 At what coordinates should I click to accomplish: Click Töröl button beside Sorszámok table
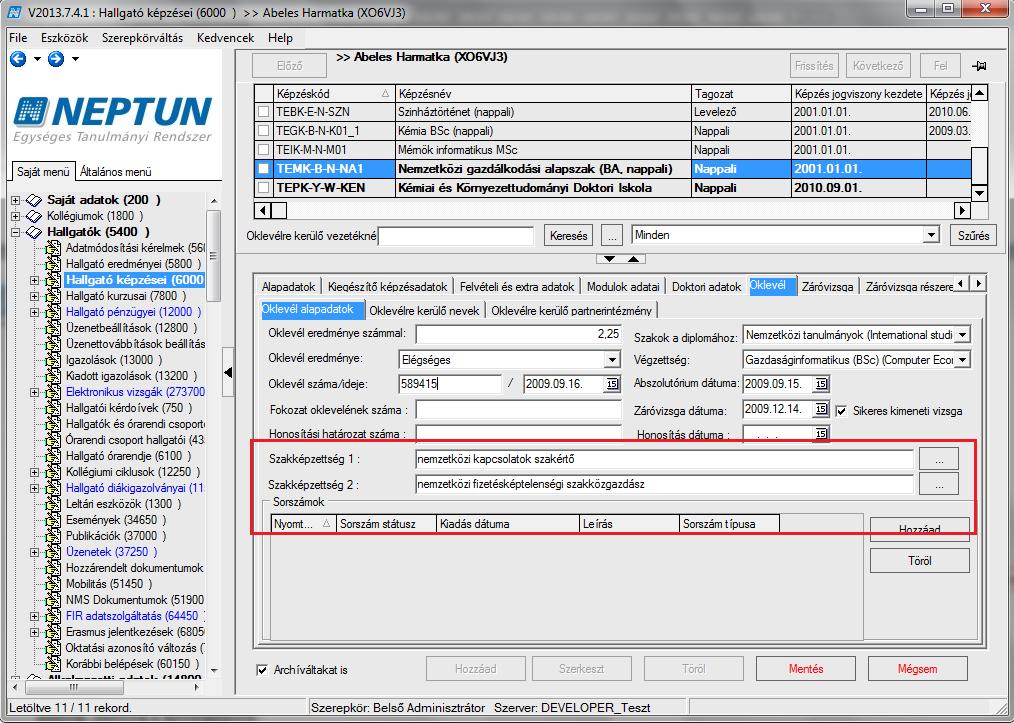(920, 561)
